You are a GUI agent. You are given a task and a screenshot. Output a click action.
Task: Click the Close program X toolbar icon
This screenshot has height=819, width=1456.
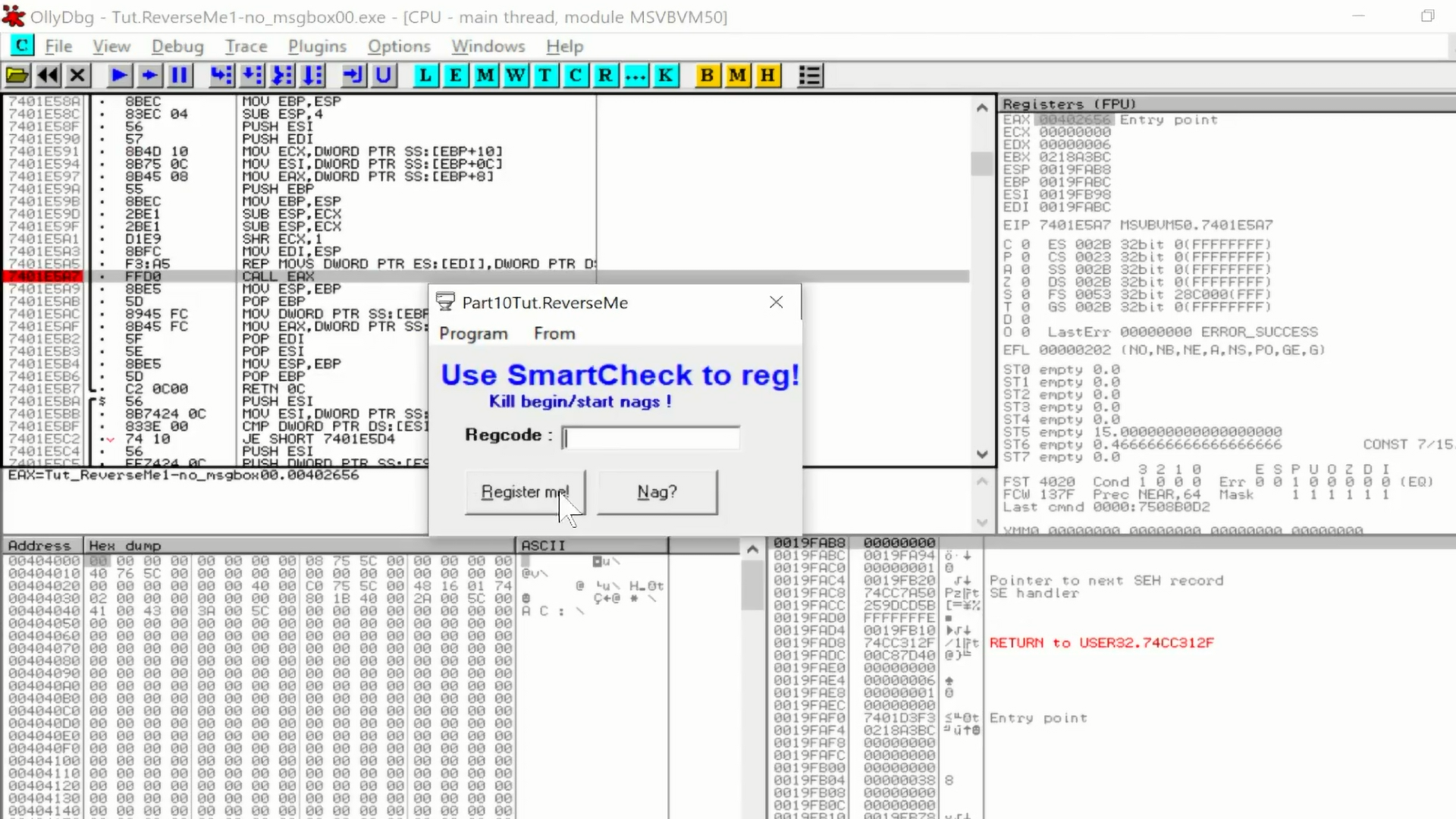tap(77, 75)
